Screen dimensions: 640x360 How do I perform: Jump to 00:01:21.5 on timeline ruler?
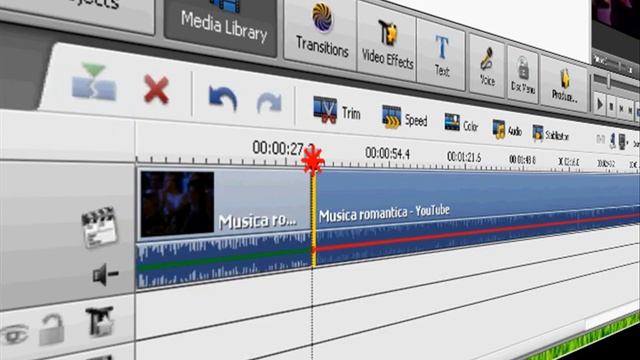pos(464,157)
